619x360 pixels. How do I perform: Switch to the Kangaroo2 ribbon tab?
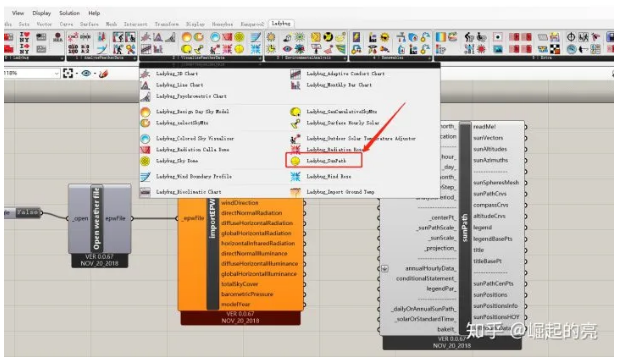point(252,24)
